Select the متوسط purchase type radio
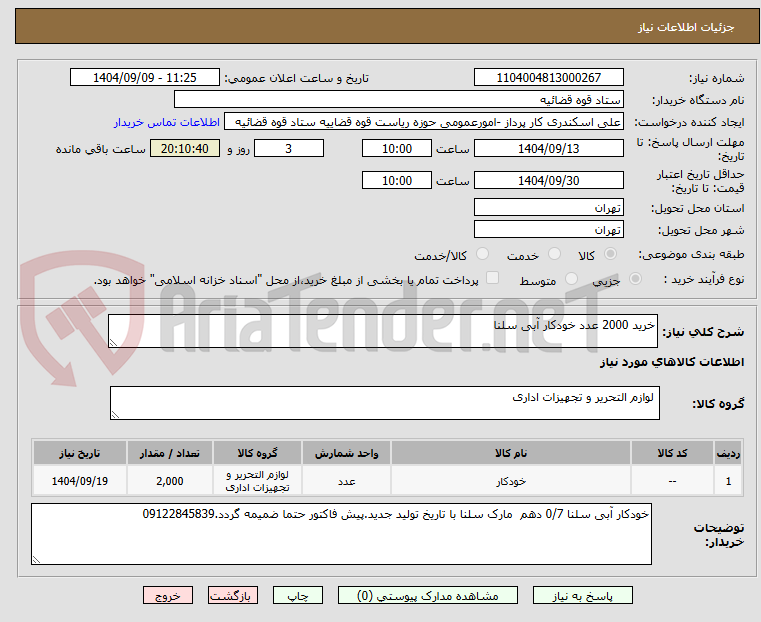The height and width of the screenshot is (622, 761). 571,278
